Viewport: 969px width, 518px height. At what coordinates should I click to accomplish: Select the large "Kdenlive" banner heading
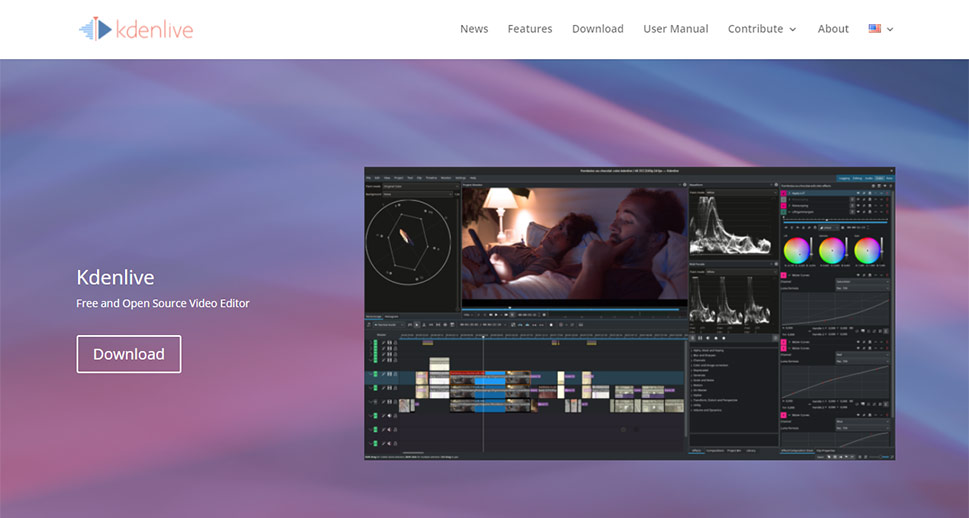point(116,277)
